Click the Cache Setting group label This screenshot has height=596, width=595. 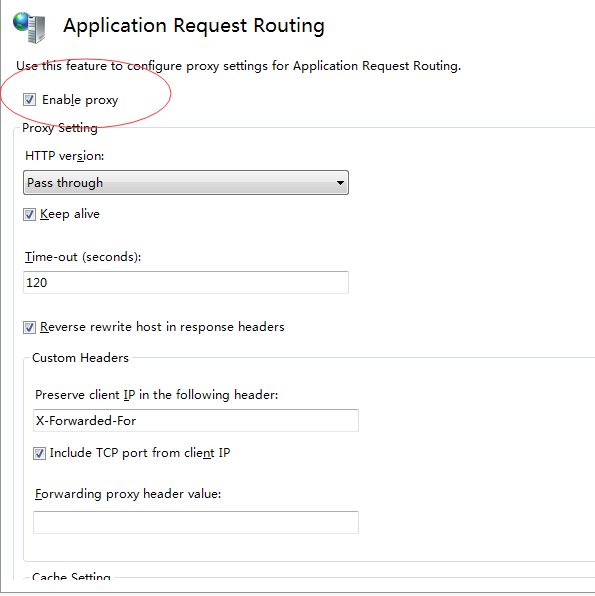71,576
